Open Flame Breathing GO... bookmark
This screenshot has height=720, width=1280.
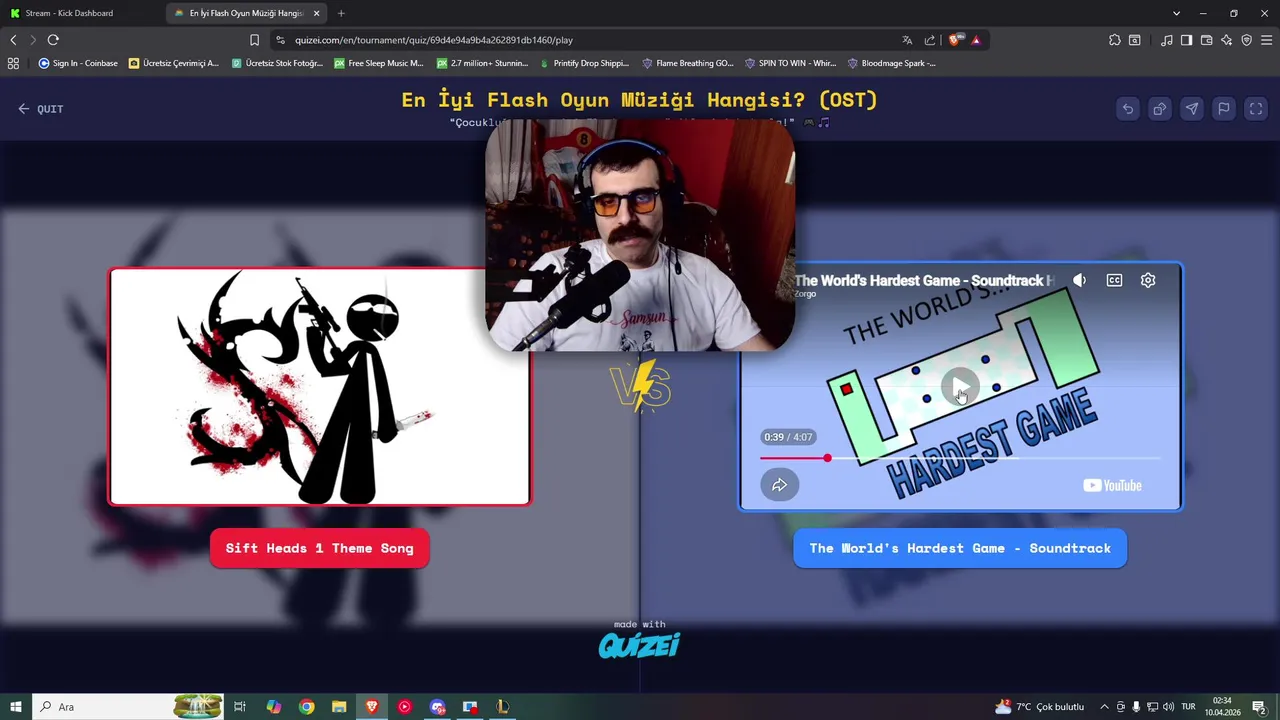click(688, 63)
